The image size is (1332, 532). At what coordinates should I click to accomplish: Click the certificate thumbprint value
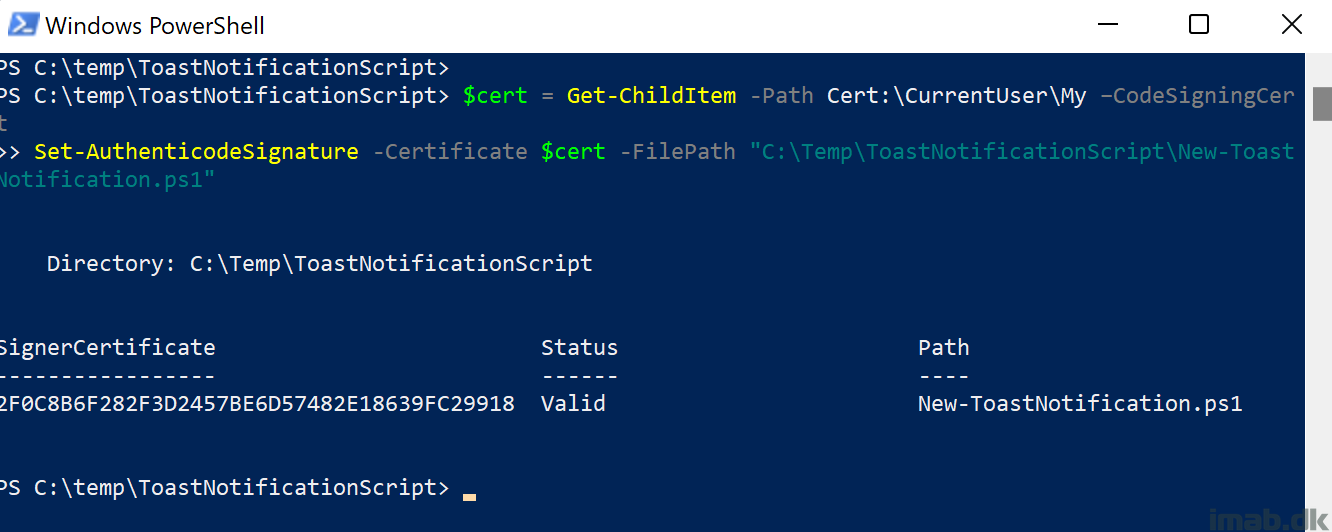(x=257, y=404)
